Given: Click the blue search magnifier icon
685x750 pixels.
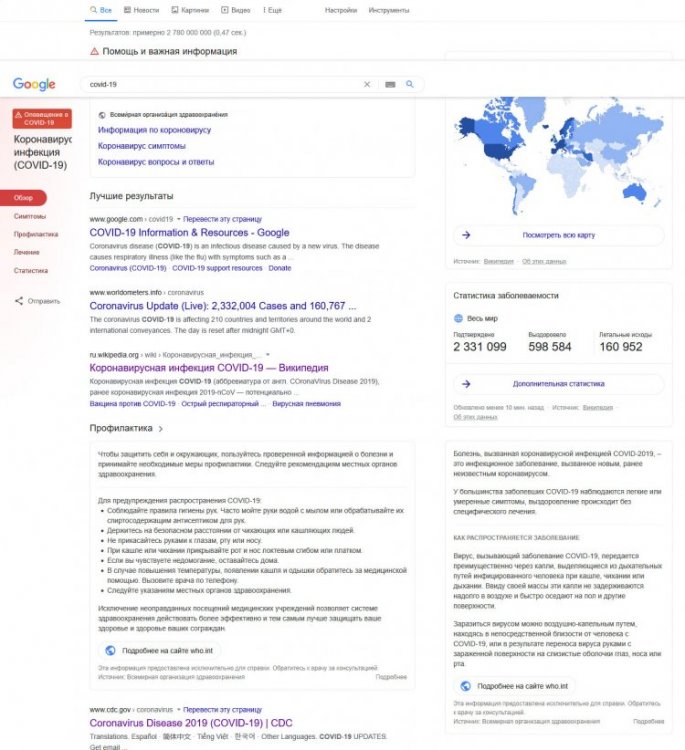Looking at the screenshot, I should [x=410, y=84].
